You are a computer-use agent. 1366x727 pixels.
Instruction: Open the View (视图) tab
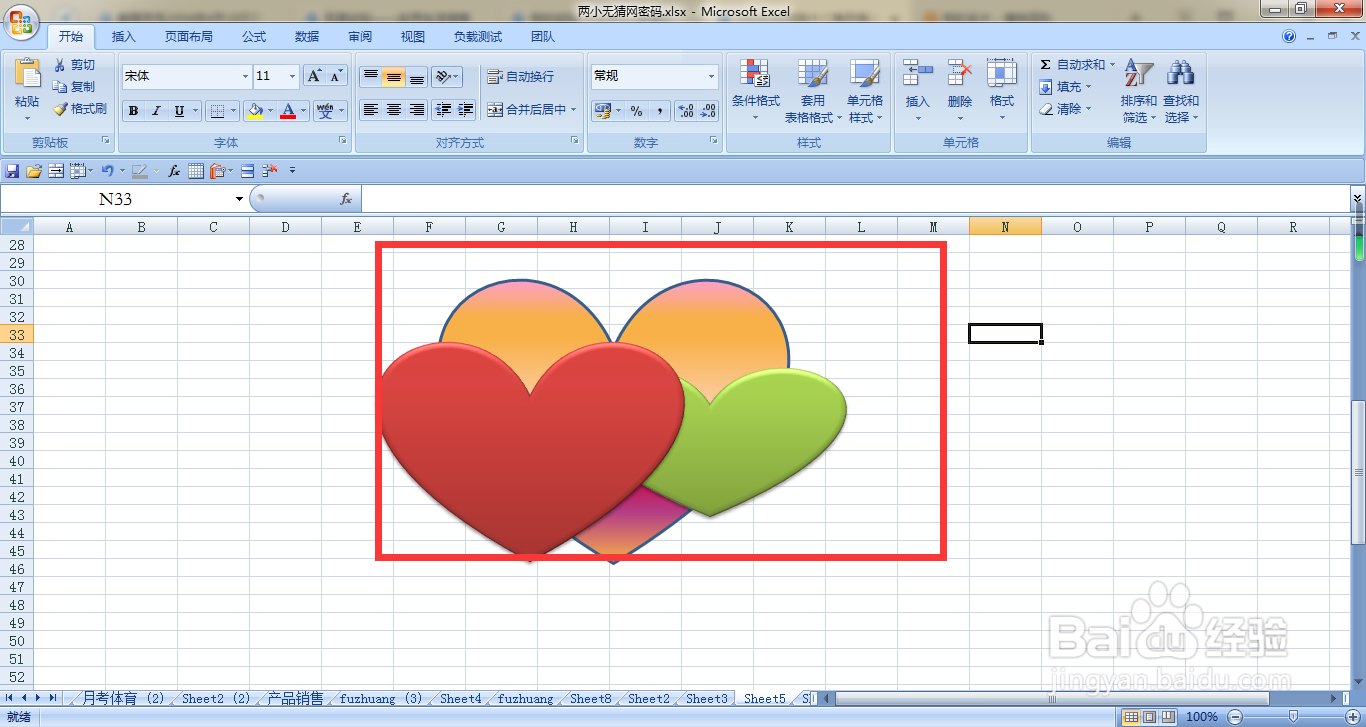tap(413, 37)
